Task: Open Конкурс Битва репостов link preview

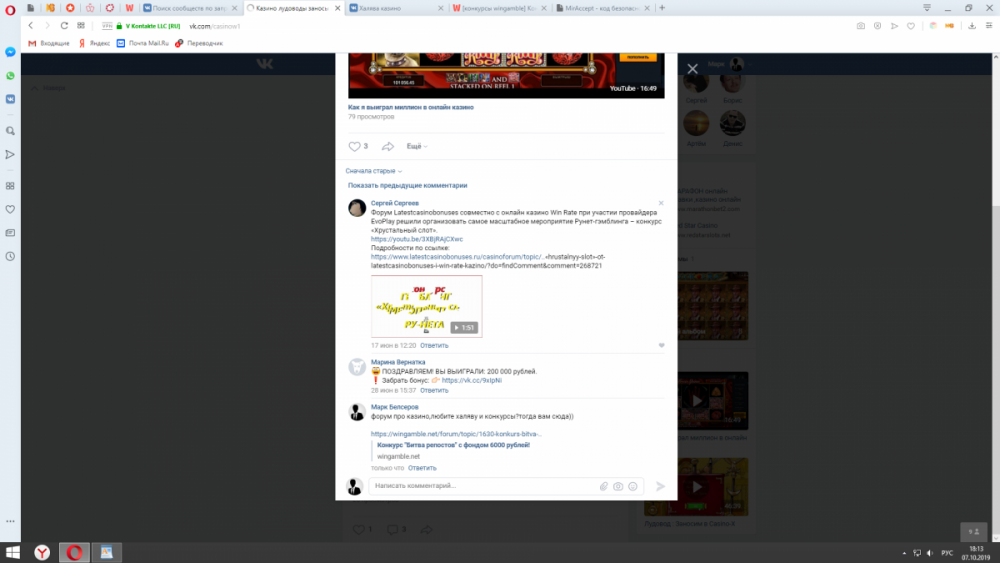Action: click(x=453, y=445)
